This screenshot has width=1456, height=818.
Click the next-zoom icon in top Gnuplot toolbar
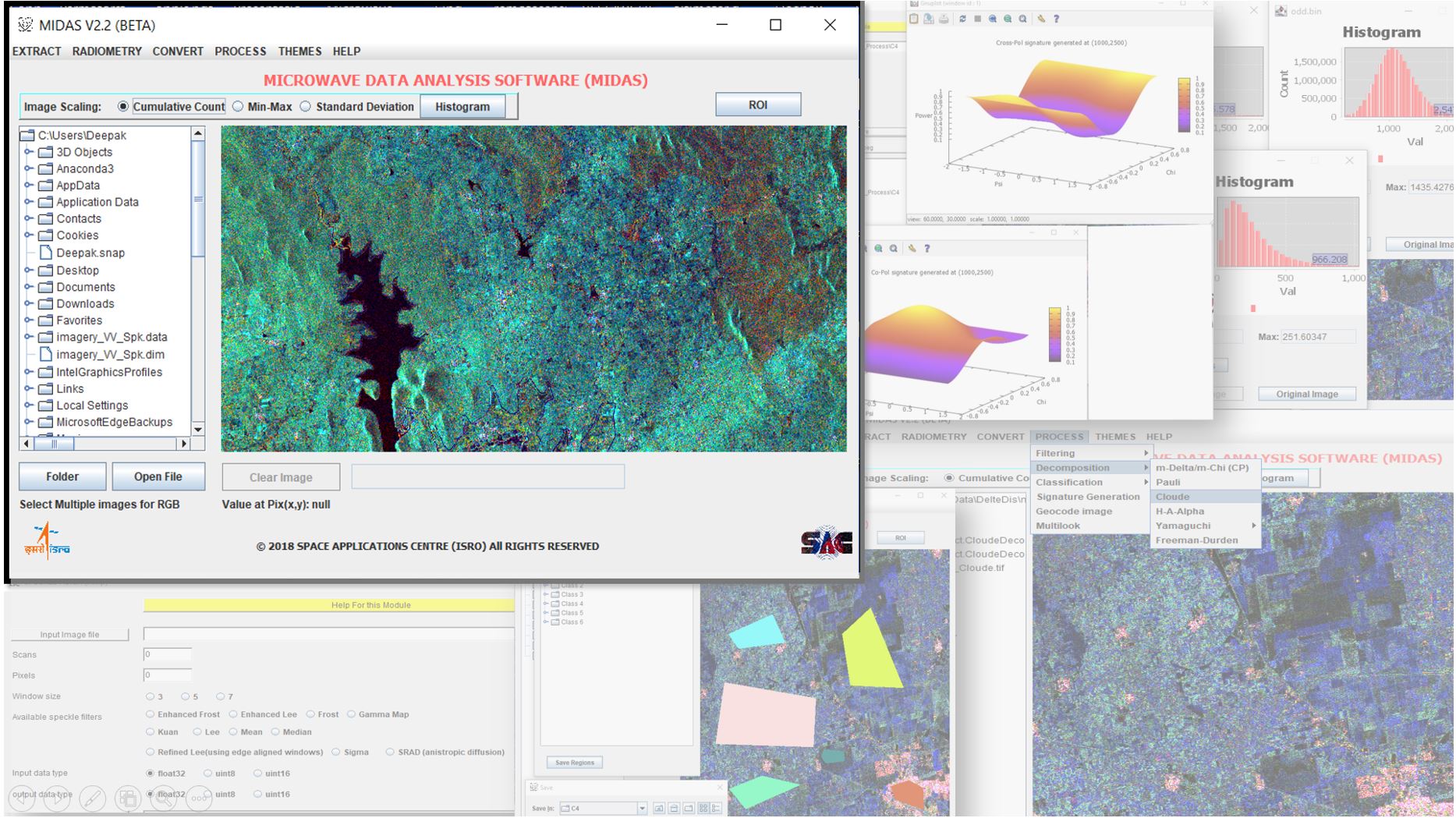(1008, 19)
